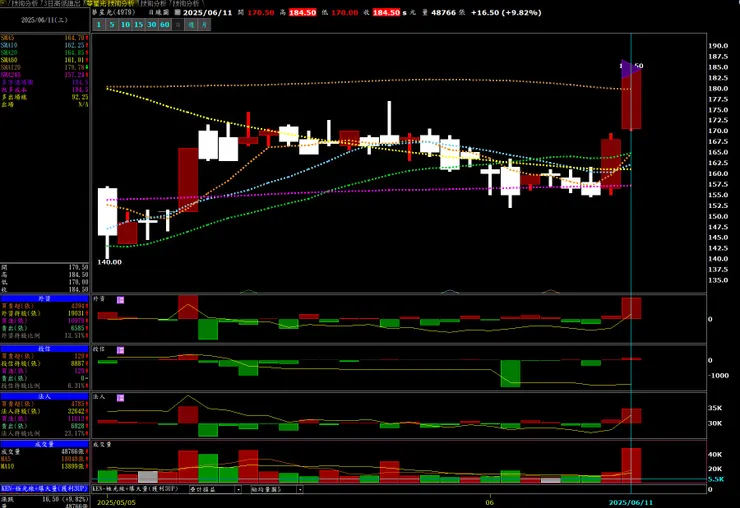
Task: Click the MA10 row in the 成交量 panel
Action: 44,466
